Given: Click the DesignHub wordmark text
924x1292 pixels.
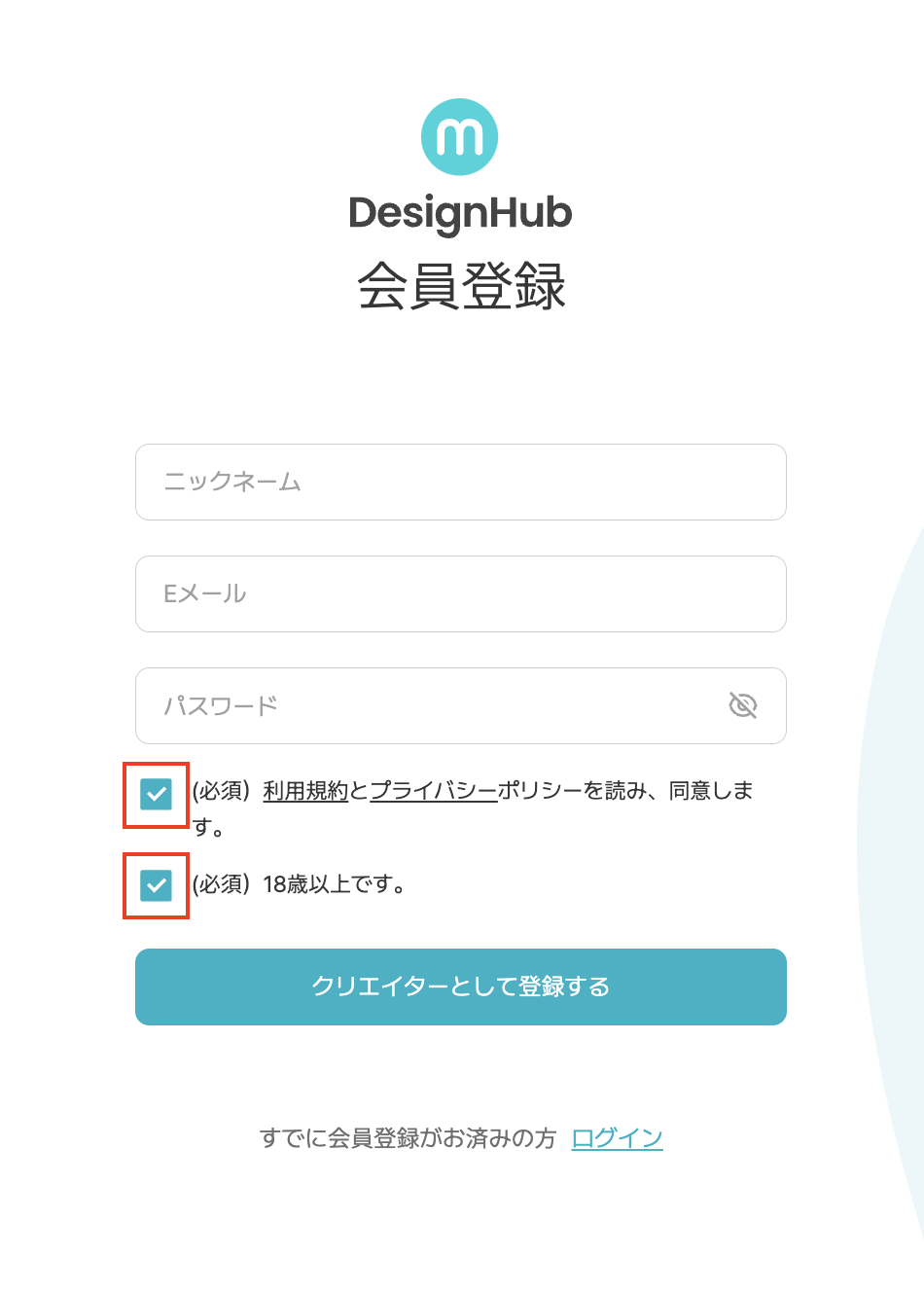Looking at the screenshot, I should coord(460,214).
